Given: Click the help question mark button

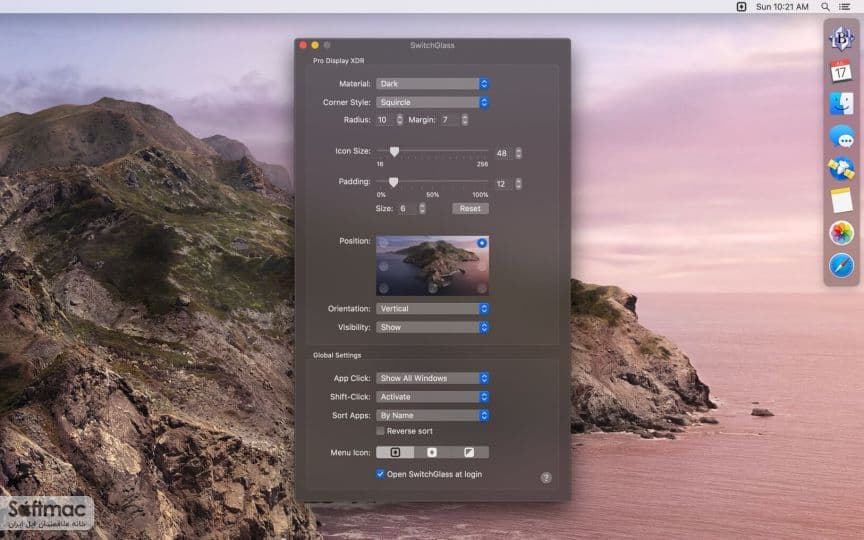Looking at the screenshot, I should pyautogui.click(x=546, y=478).
